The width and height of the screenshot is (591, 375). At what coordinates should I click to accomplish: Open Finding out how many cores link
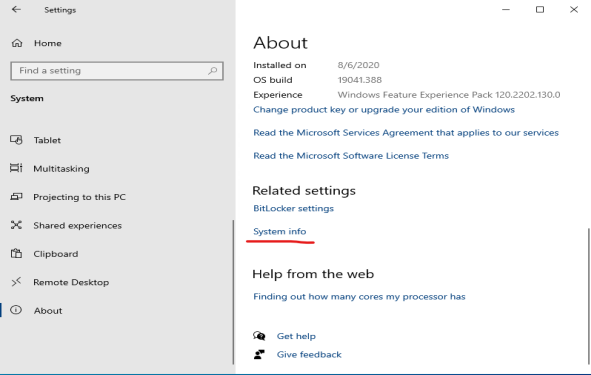coord(359,297)
